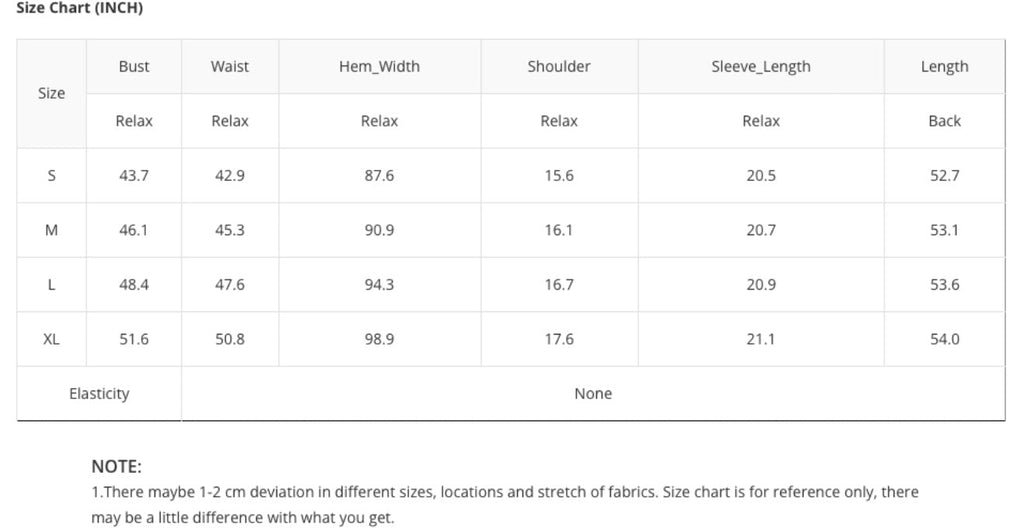
Task: Click hem width value 90.9
Action: pyautogui.click(x=379, y=230)
